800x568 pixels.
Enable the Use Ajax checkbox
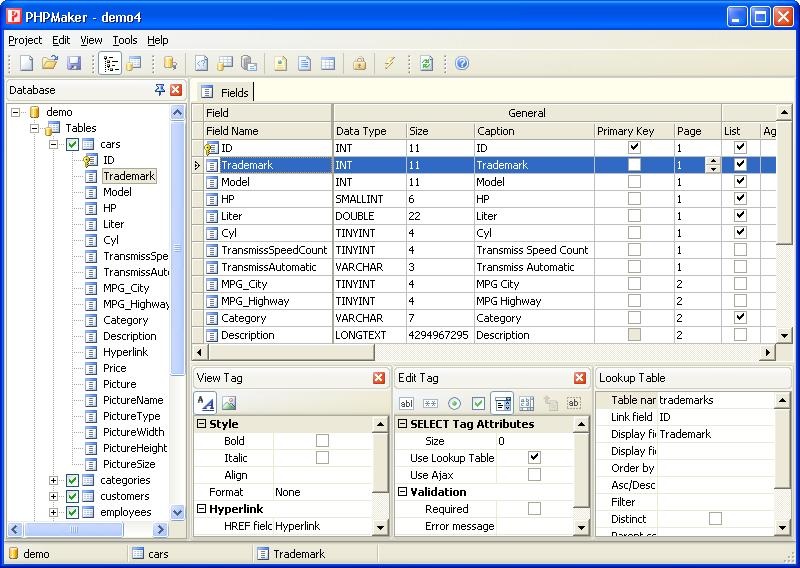tap(534, 475)
